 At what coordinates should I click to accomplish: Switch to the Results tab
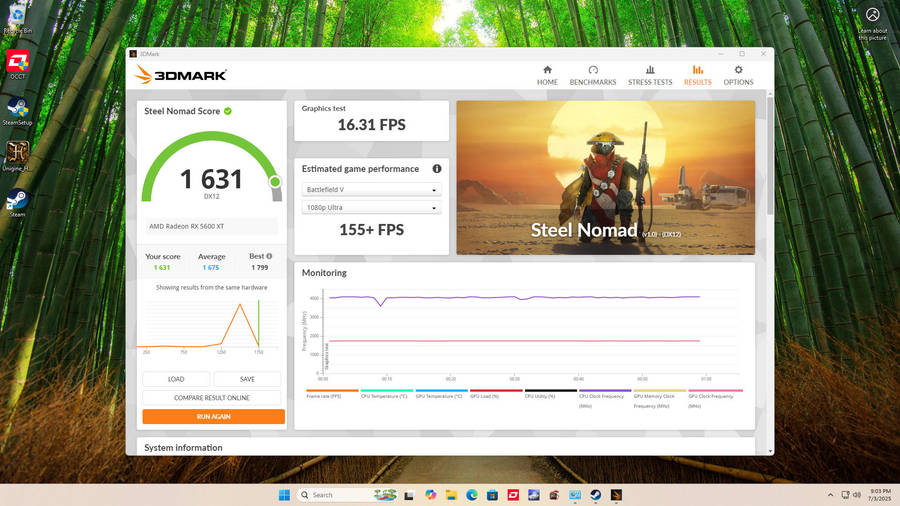(697, 75)
